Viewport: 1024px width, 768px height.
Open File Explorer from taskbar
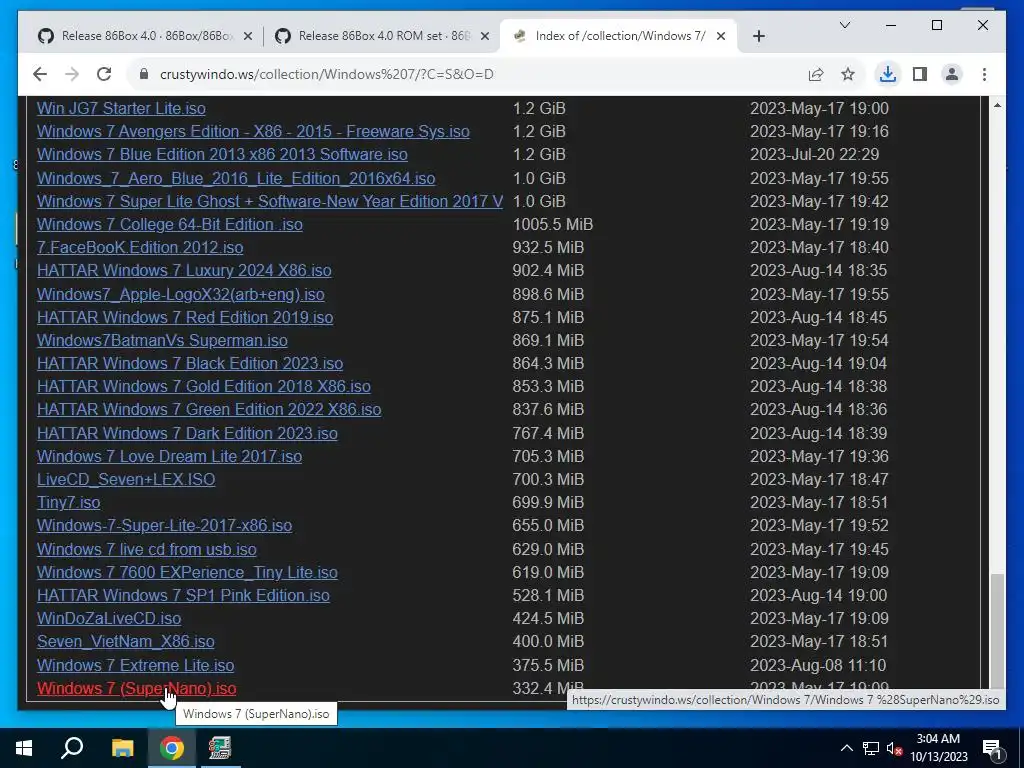point(122,748)
